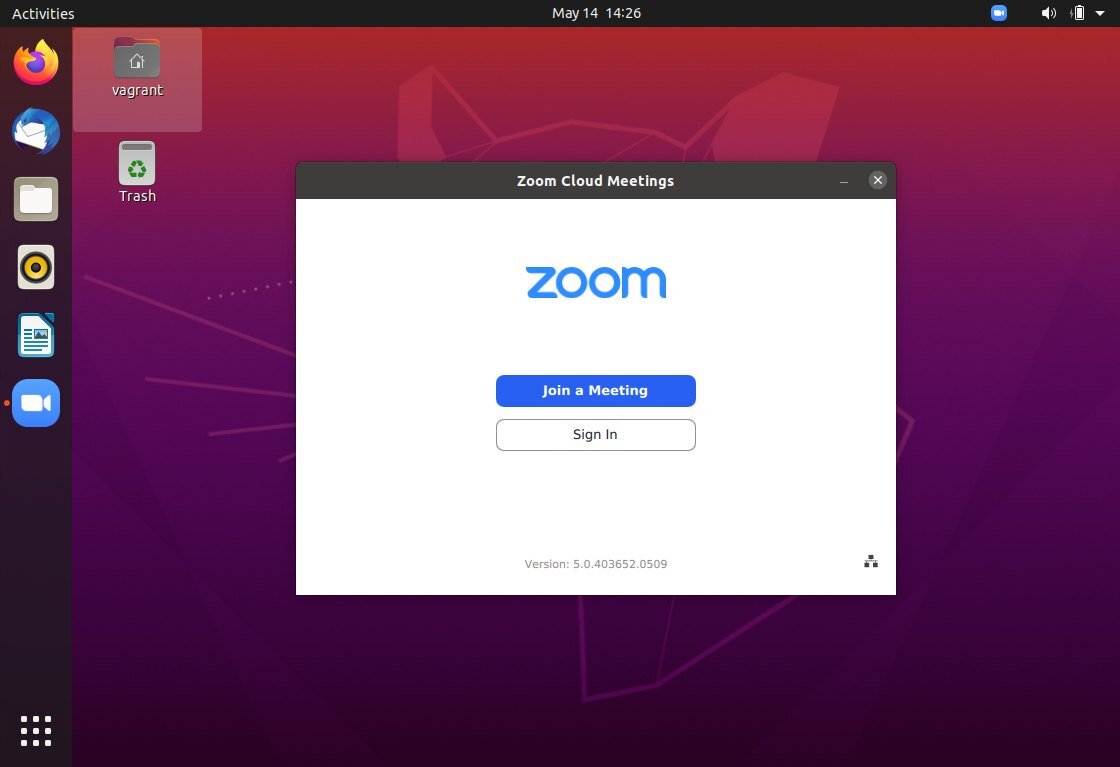Viewport: 1120px width, 767px height.
Task: Open Show Applications grid
Action: pos(36,731)
